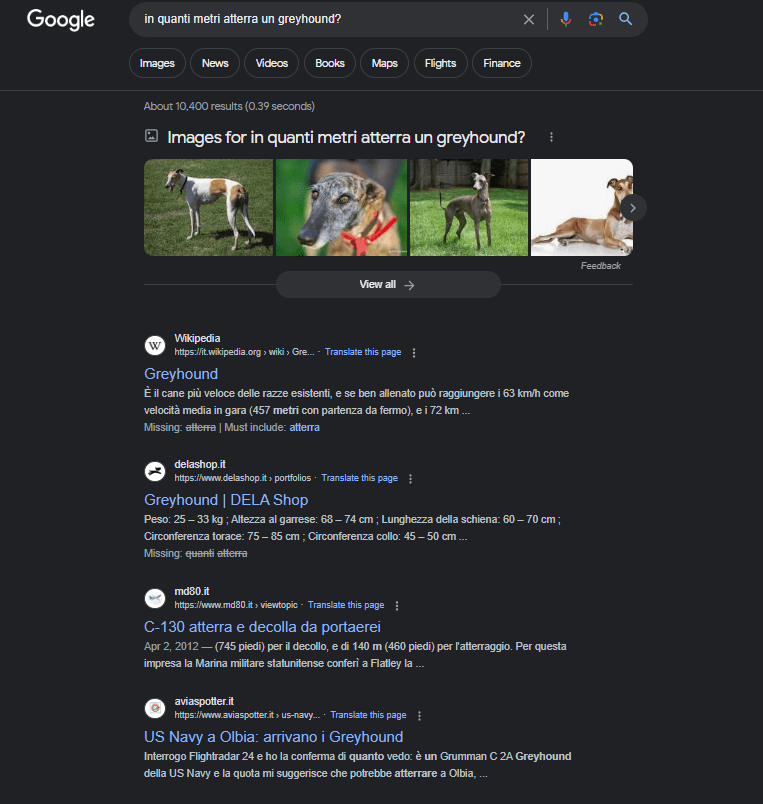The height and width of the screenshot is (804, 763).
Task: Open C-130 atterra e decolla da portaerei
Action: 262,627
